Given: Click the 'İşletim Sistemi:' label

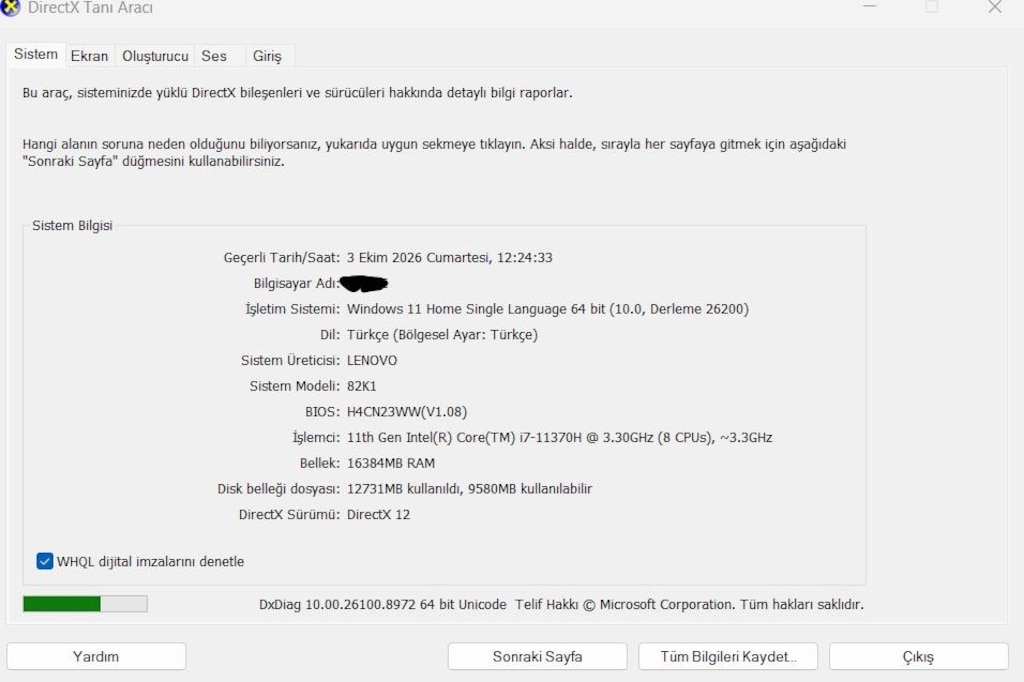Looking at the screenshot, I should [293, 309].
